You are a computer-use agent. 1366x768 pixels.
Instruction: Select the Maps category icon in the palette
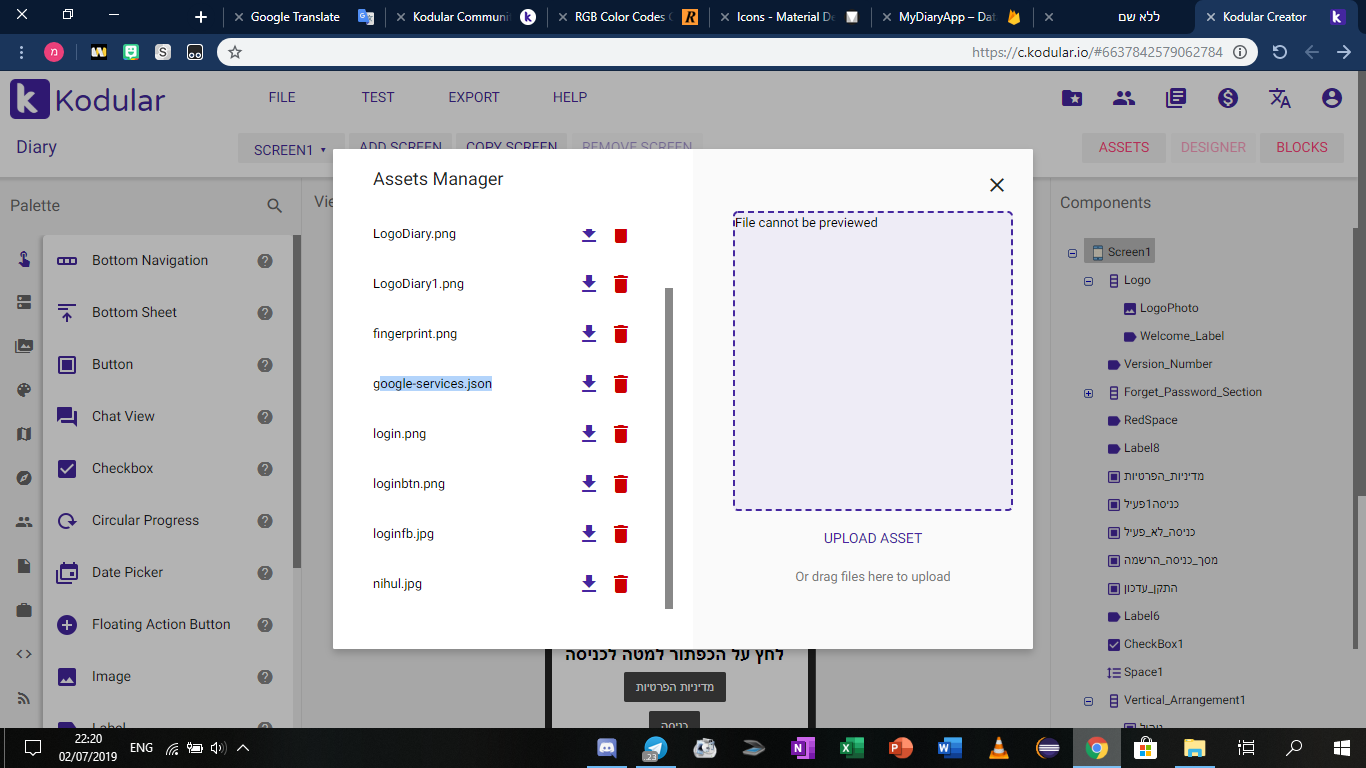point(23,434)
